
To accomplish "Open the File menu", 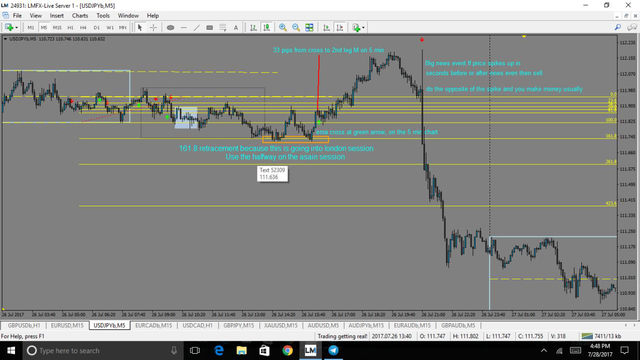I will tap(17, 16).
